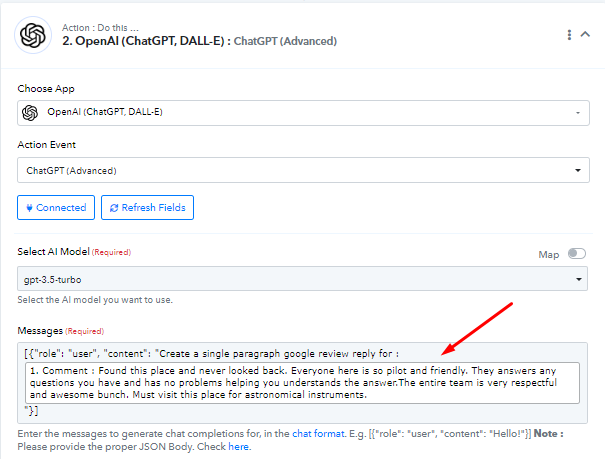Click the refresh arrows icon on Refresh Fields
Screen dimensions: 605x459
(x=114, y=208)
